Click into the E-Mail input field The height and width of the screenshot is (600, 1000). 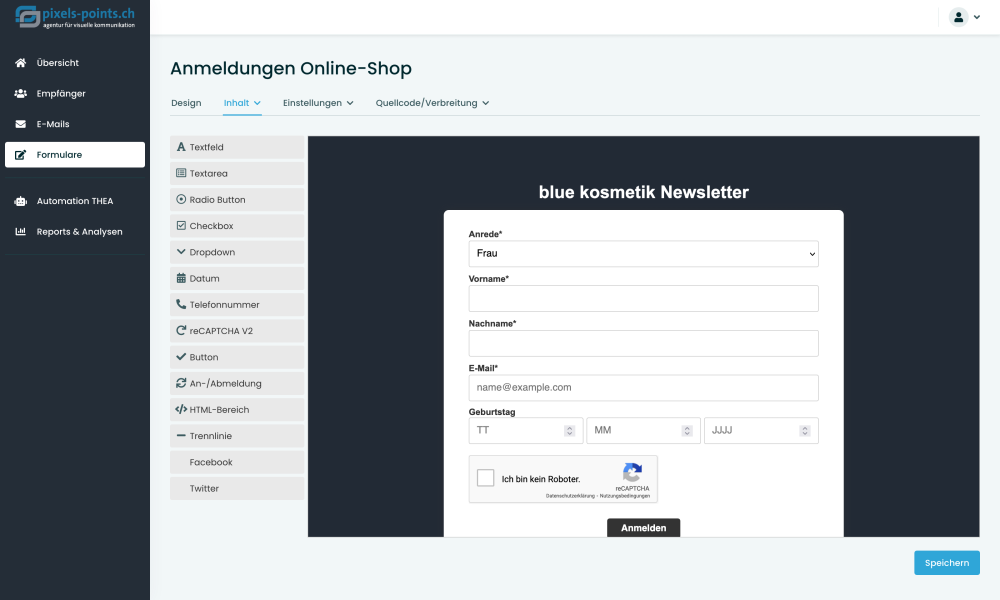click(643, 388)
